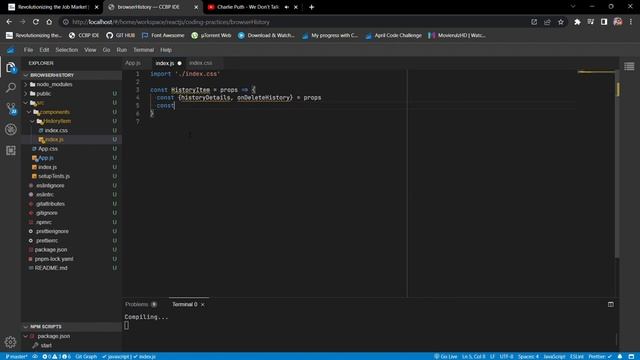The height and width of the screenshot is (360, 640).
Task: Open the Search view in activity bar
Action: coord(11,87)
